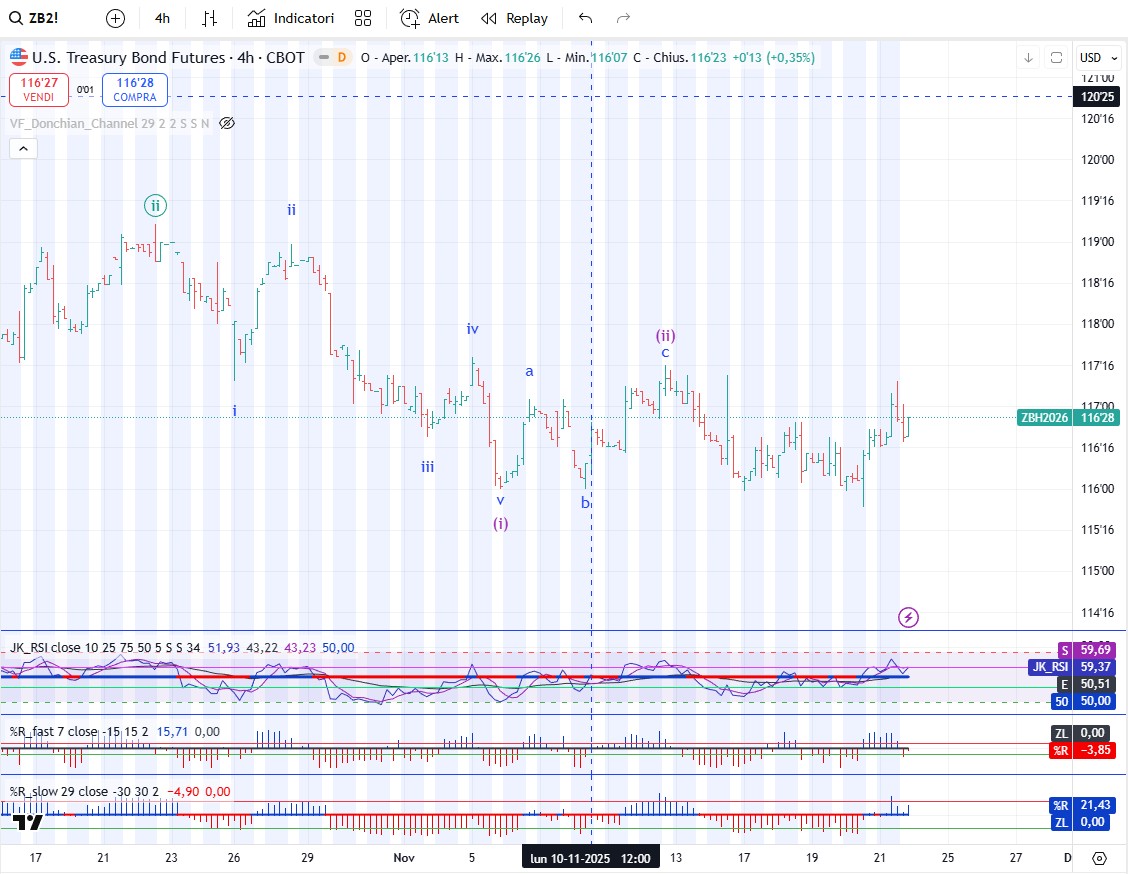Click the purple lightning event icon
1128x874 pixels.
pos(908,617)
